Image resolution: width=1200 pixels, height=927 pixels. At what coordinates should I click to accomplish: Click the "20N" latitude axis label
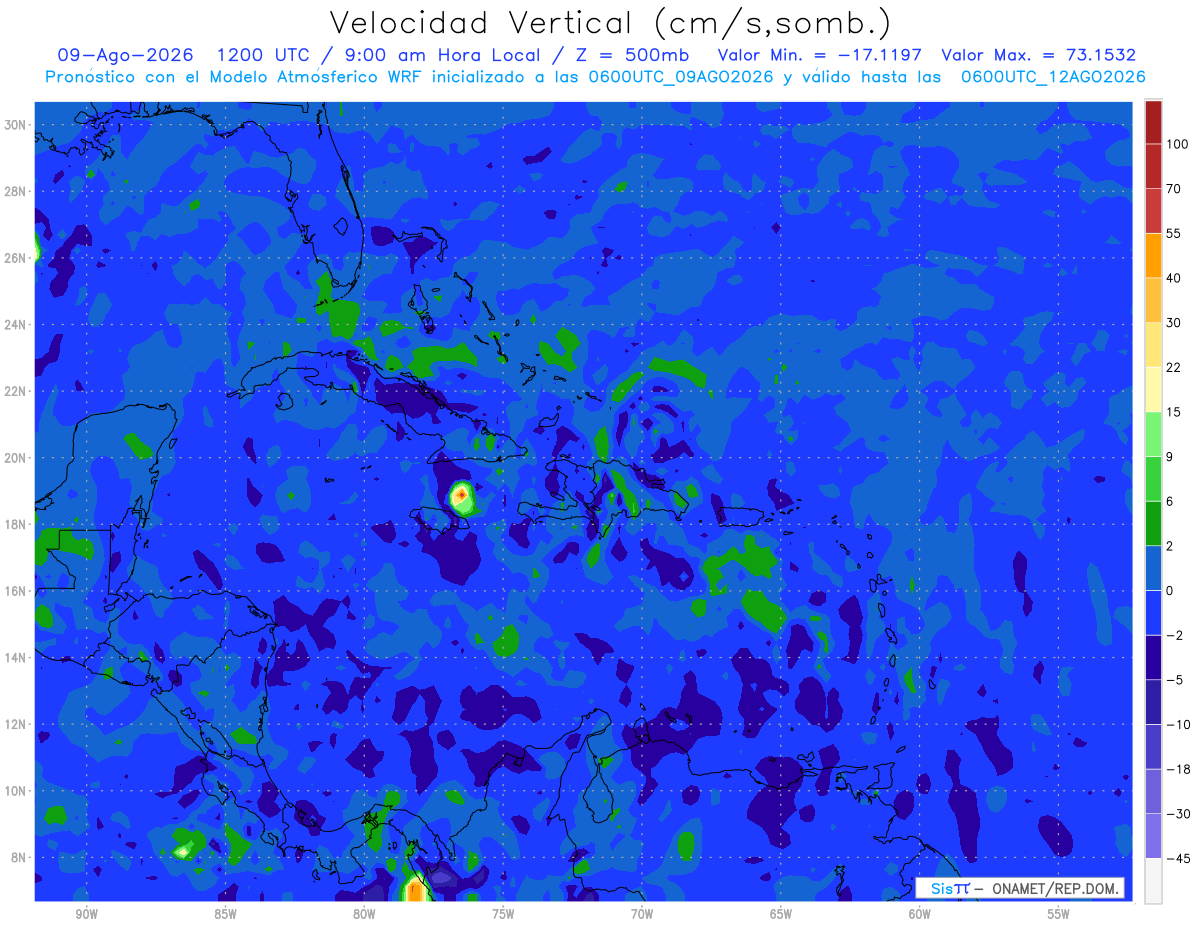pos(17,458)
